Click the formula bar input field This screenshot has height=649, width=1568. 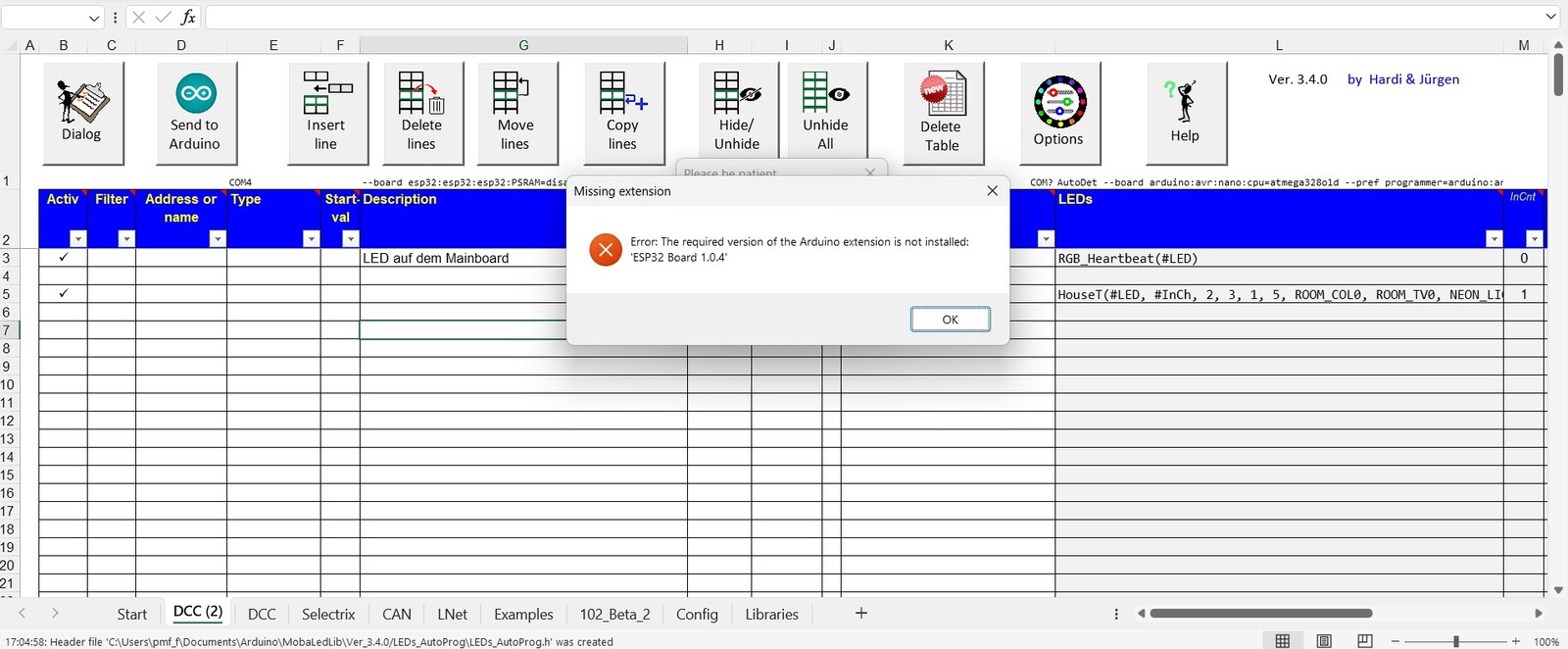point(872,18)
